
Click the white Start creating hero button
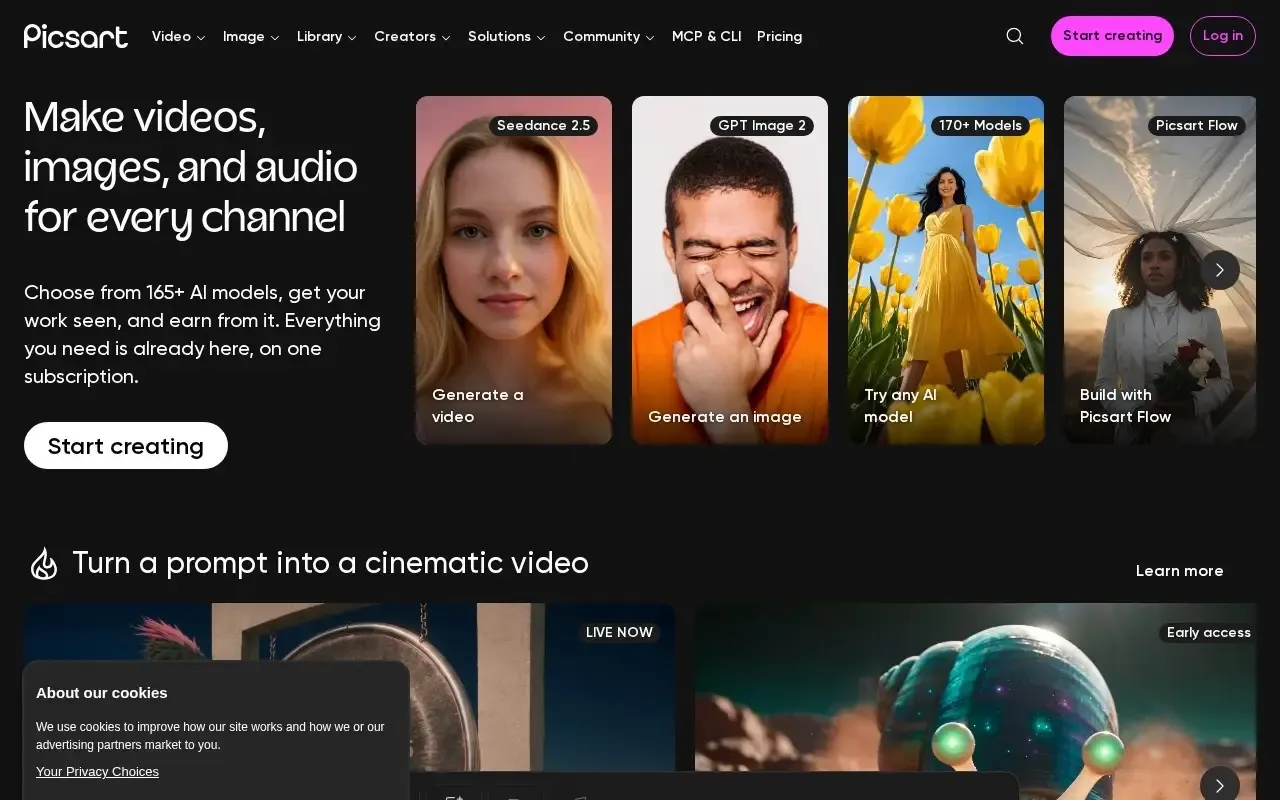click(x=126, y=446)
